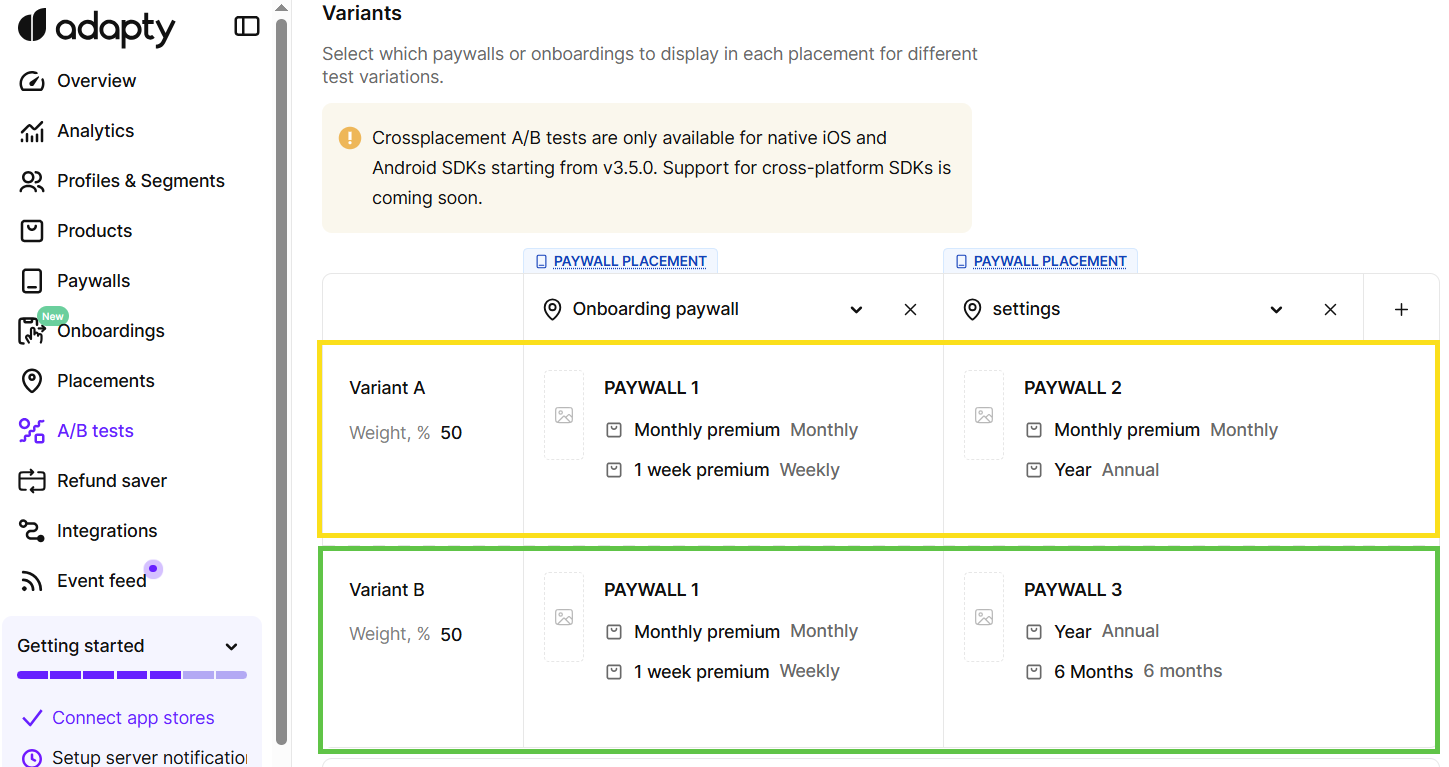Viewport: 1449px width, 767px height.
Task: Add a new placement column with plus
Action: point(1401,310)
